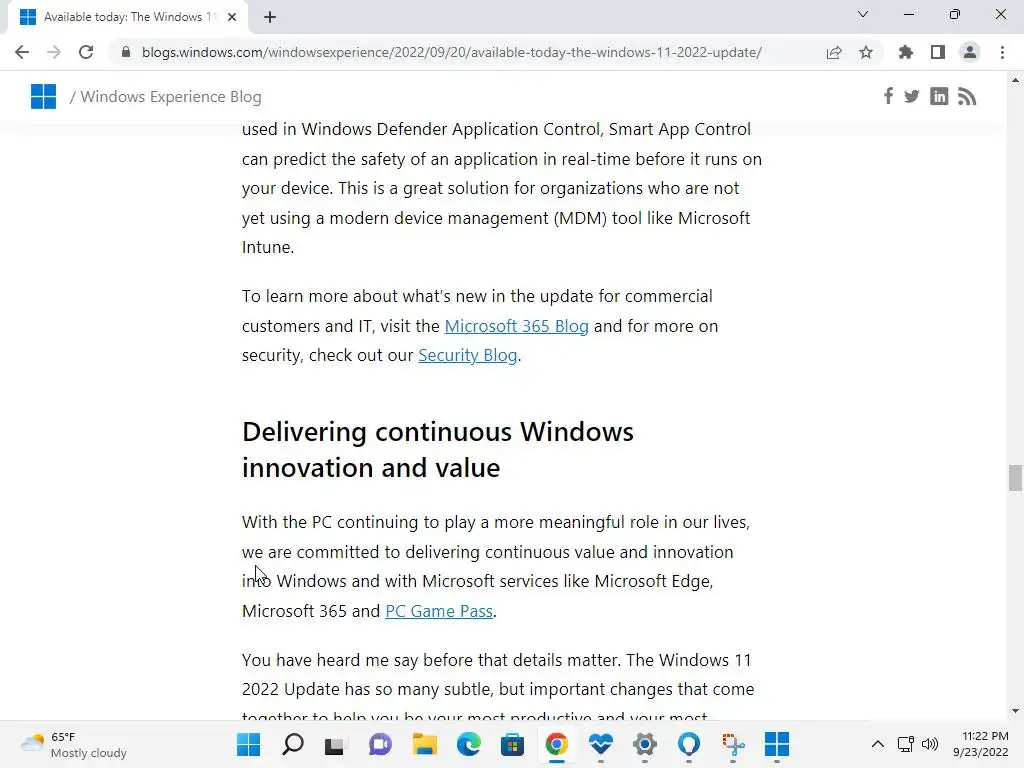Open the Chrome three-dot menu
Viewport: 1024px width, 768px height.
click(1002, 52)
